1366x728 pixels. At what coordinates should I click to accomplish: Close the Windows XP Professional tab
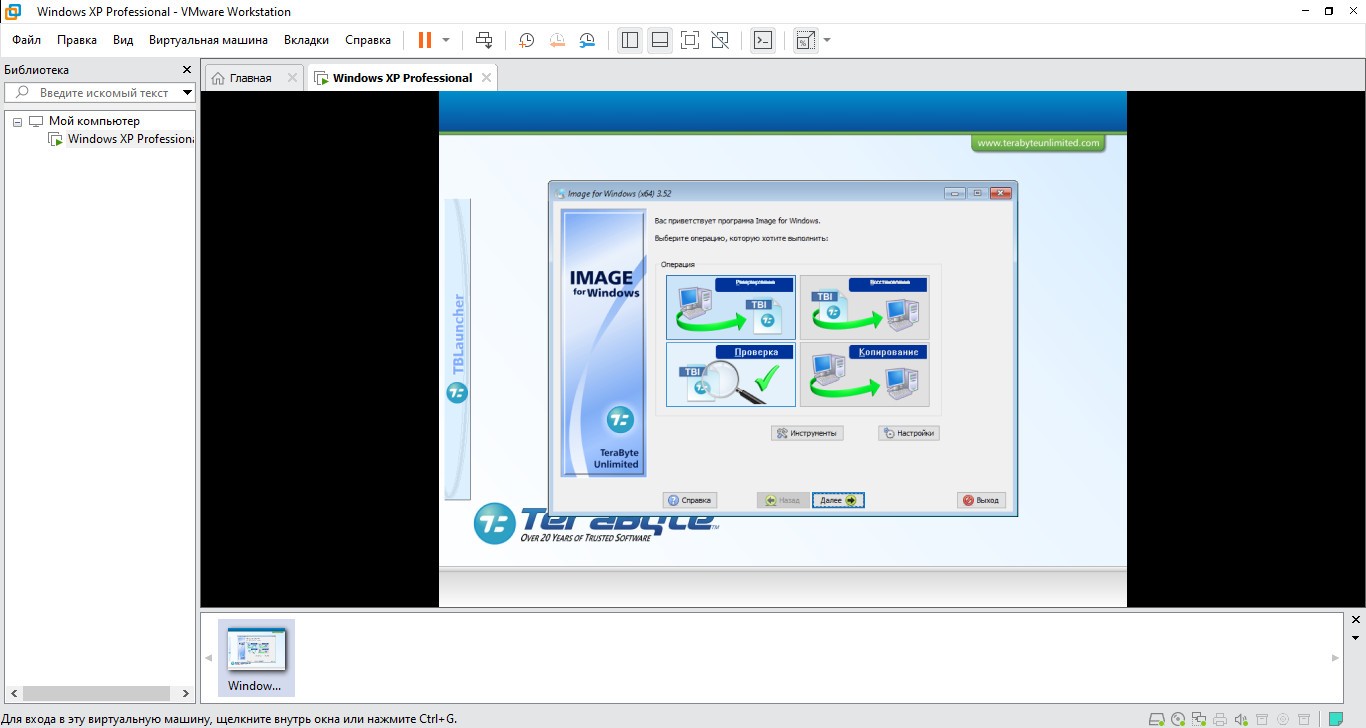click(x=486, y=78)
